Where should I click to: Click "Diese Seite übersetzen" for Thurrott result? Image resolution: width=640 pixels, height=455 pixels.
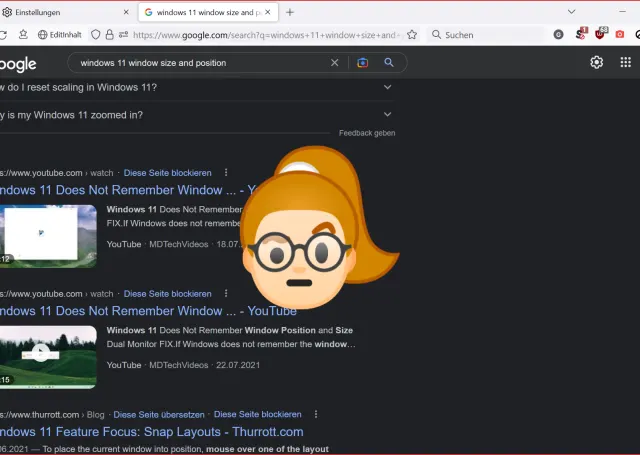tap(159, 414)
